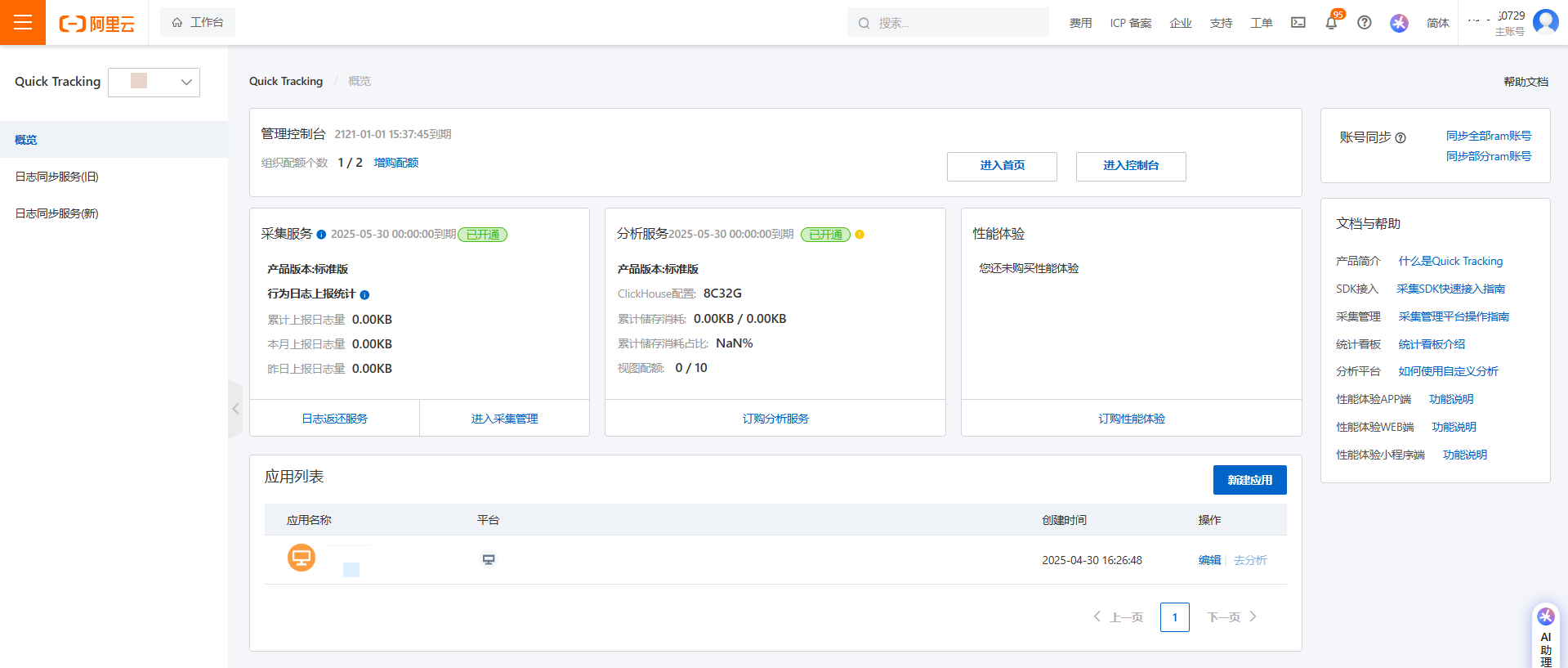Click 去分析 for the application row
This screenshot has width=1568, height=668.
[x=1250, y=560]
